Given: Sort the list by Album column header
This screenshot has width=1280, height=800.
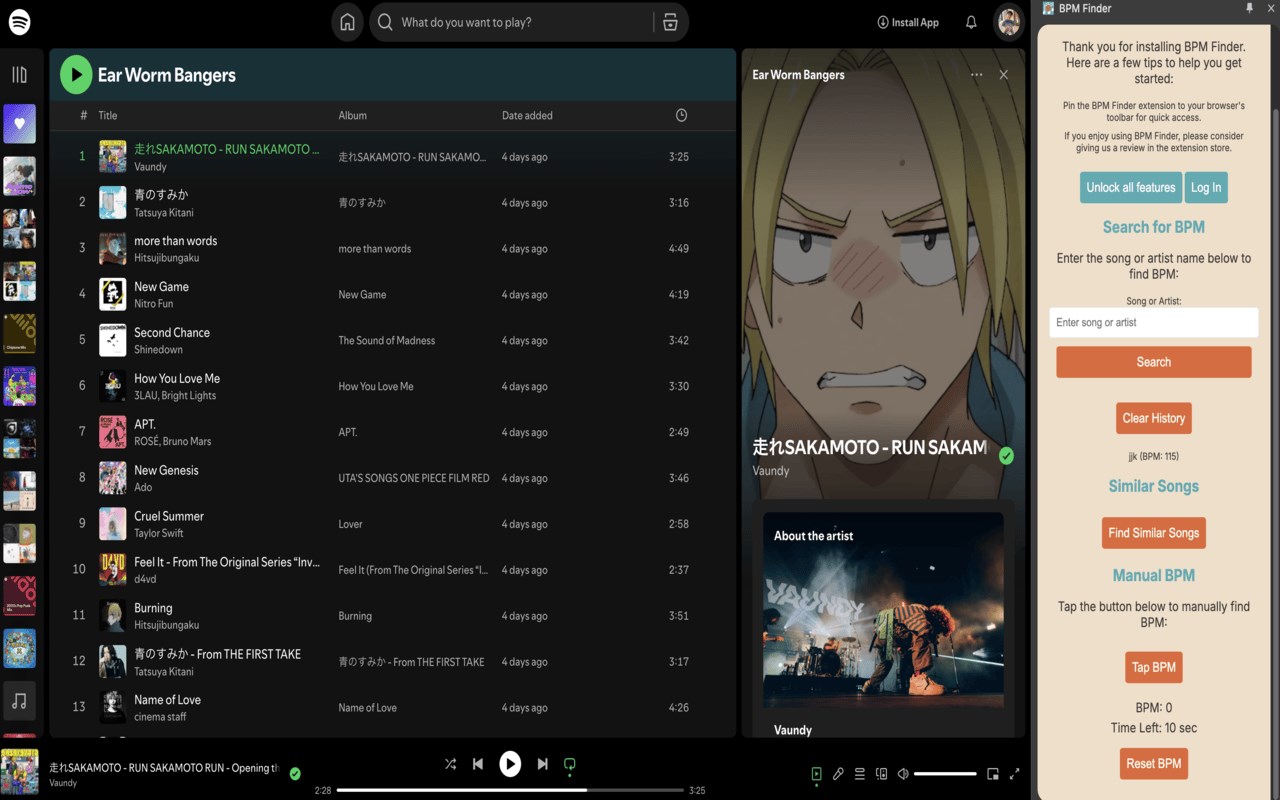Looking at the screenshot, I should 353,115.
